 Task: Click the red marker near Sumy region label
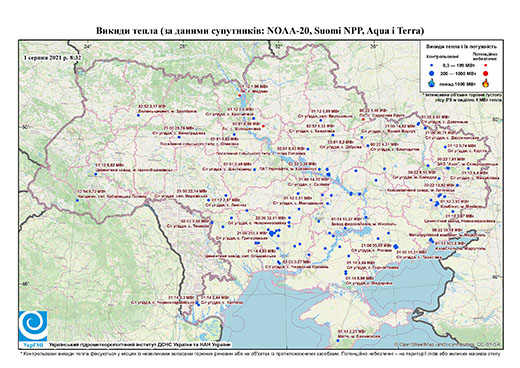click(363, 119)
